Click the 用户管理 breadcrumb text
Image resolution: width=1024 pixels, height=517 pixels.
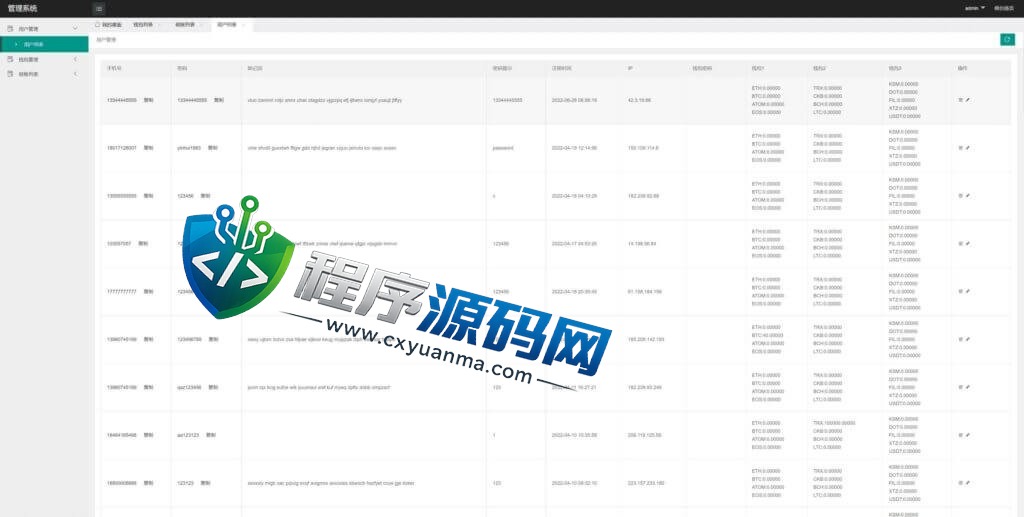click(106, 40)
